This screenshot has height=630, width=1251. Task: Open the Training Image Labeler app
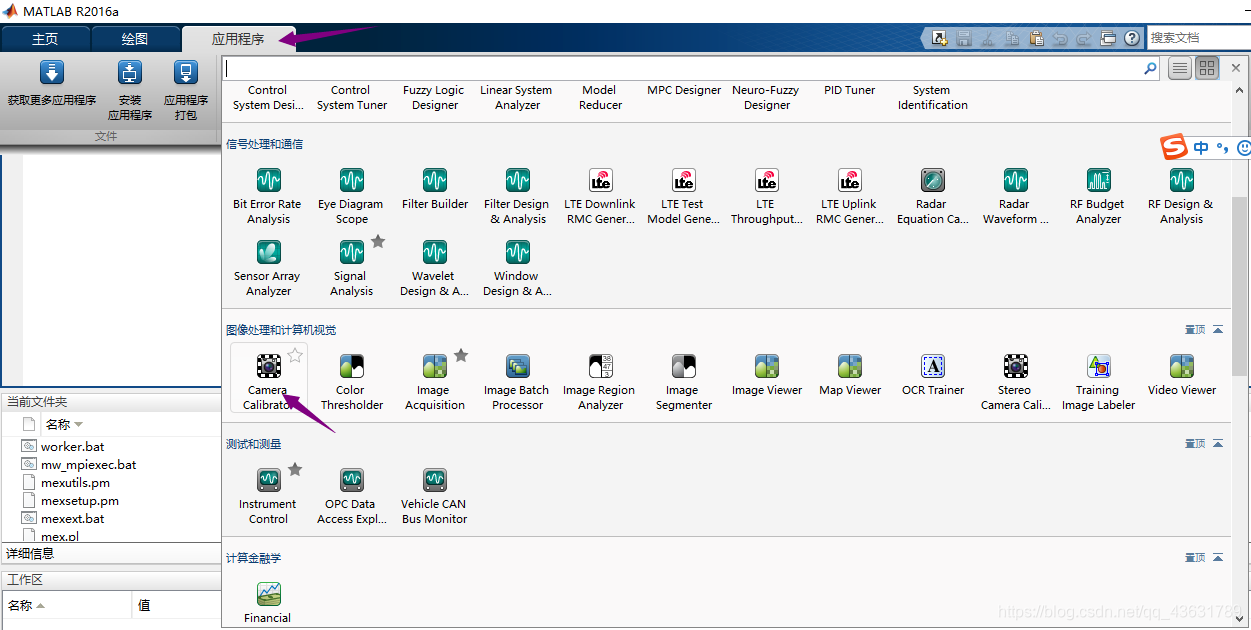1098,380
